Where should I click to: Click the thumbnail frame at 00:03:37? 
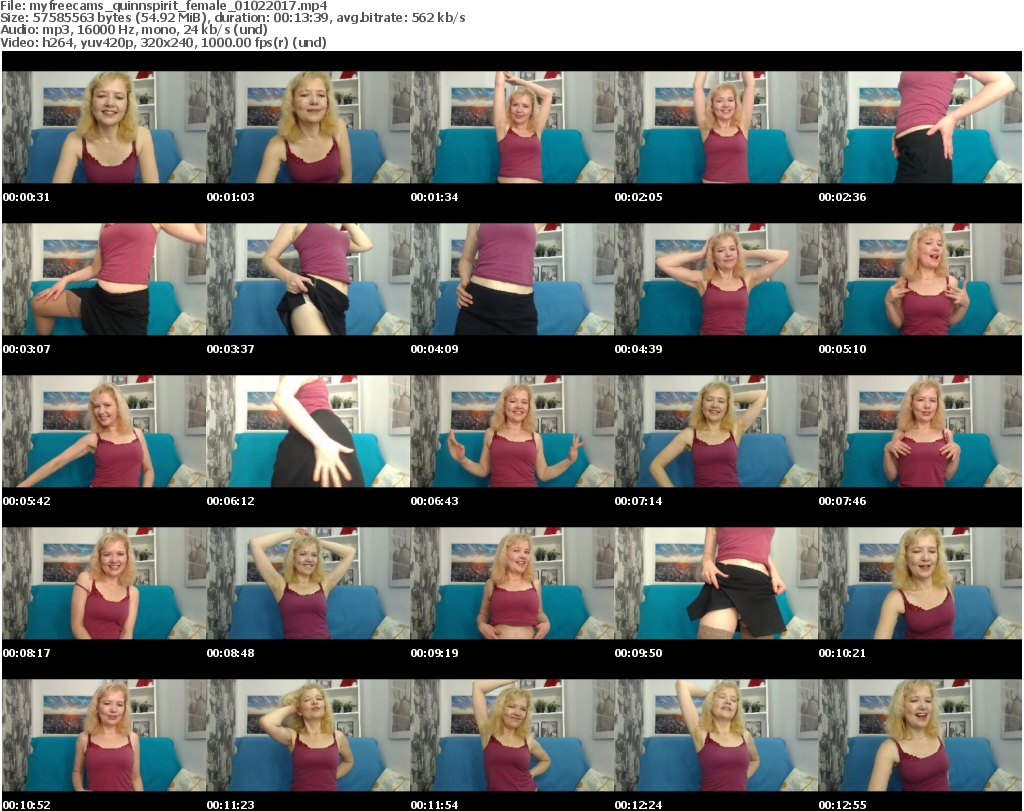click(x=308, y=279)
